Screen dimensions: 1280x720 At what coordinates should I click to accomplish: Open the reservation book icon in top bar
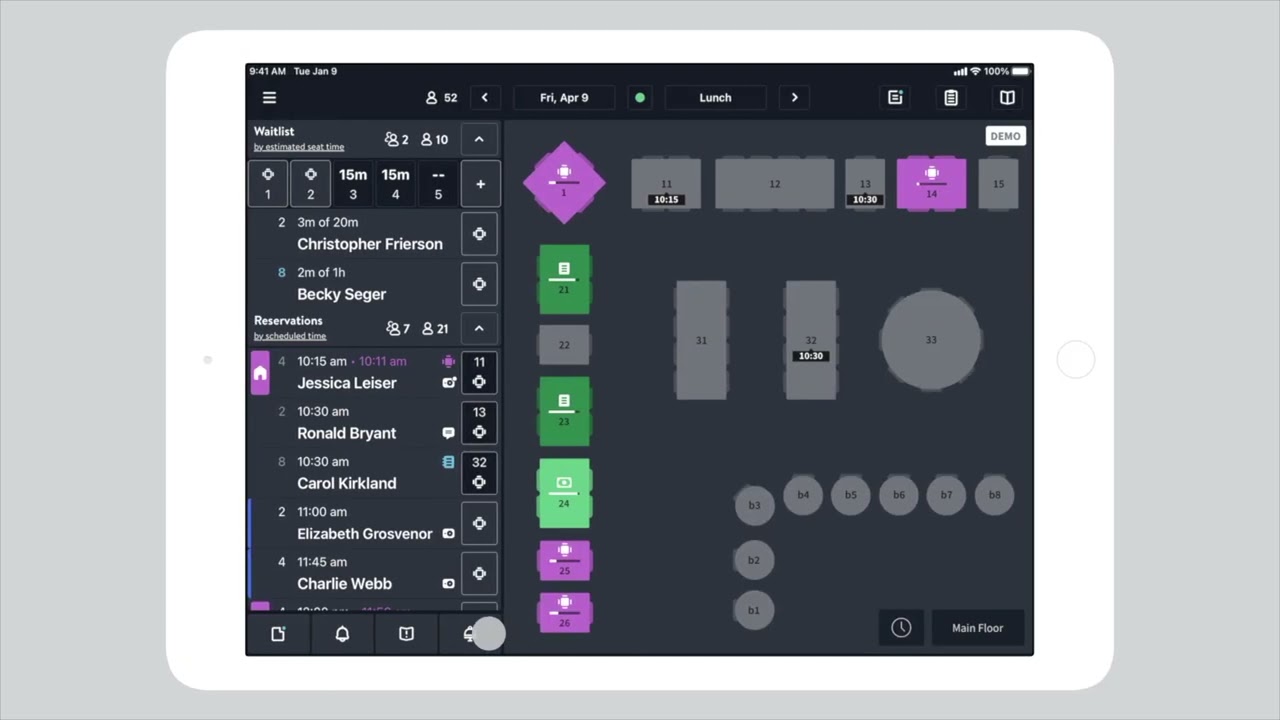[1007, 98]
